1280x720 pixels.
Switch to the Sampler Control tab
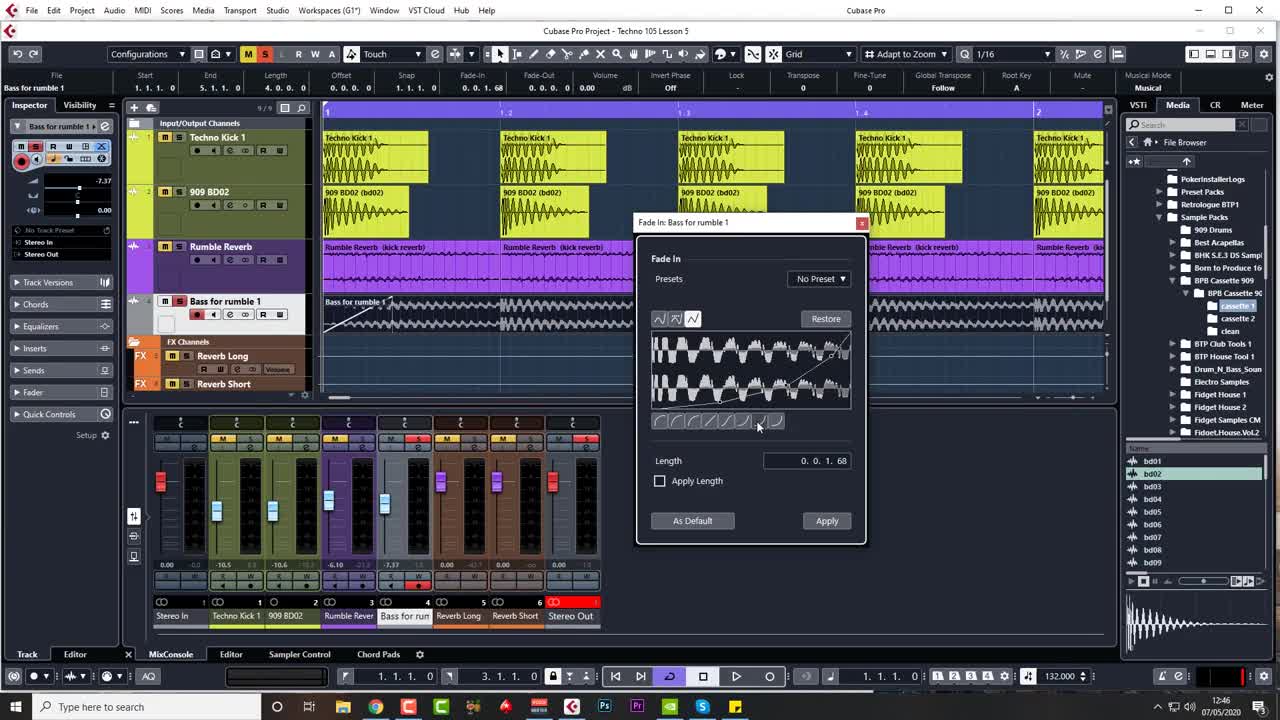[x=299, y=654]
